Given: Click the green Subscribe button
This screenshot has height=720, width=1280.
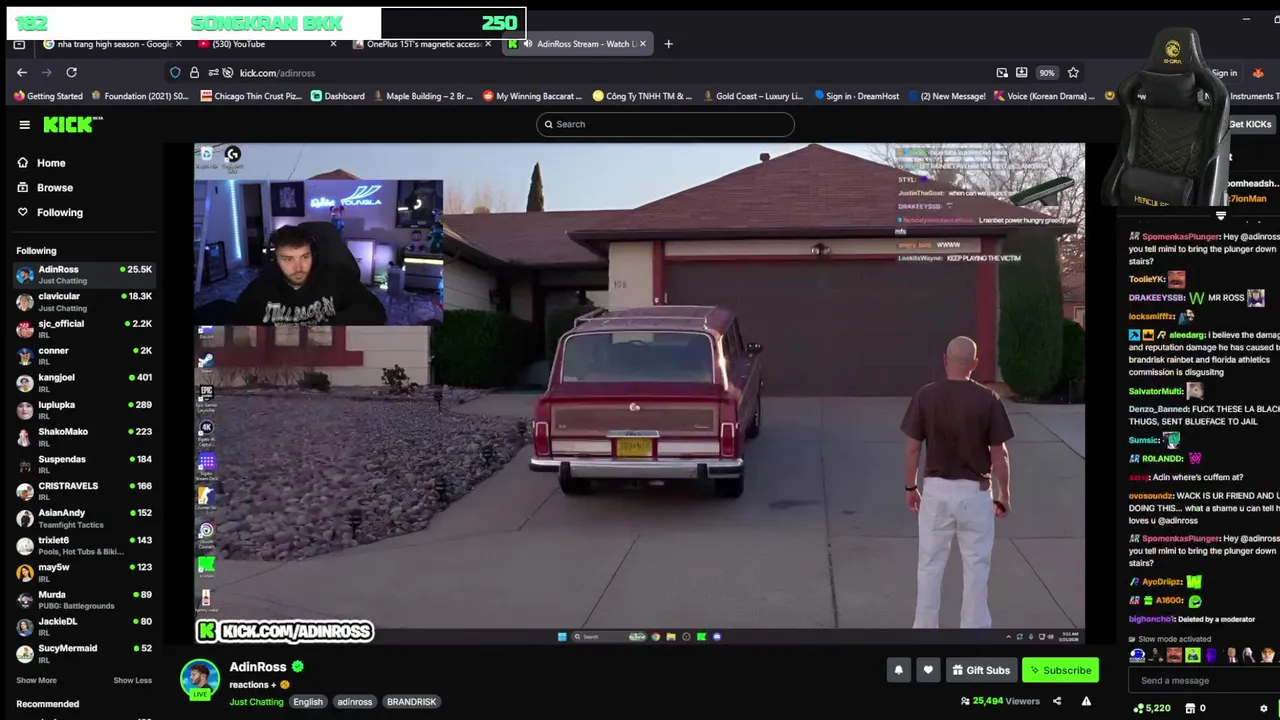Looking at the screenshot, I should pos(1060,670).
